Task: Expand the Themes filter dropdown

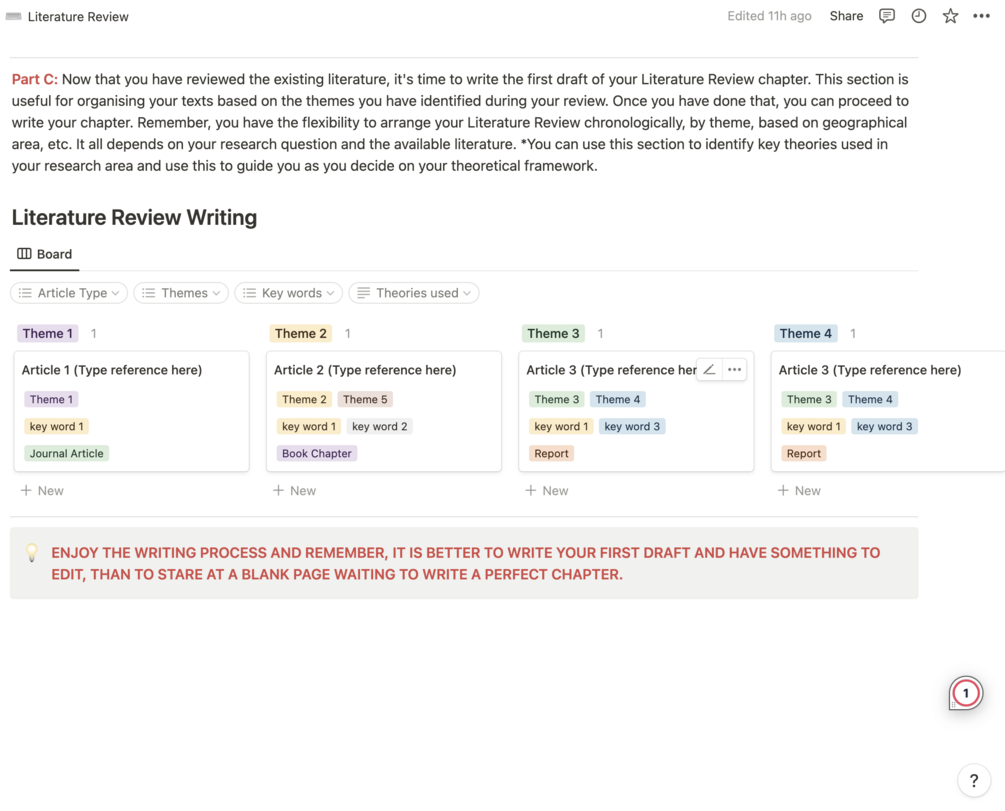Action: click(181, 293)
